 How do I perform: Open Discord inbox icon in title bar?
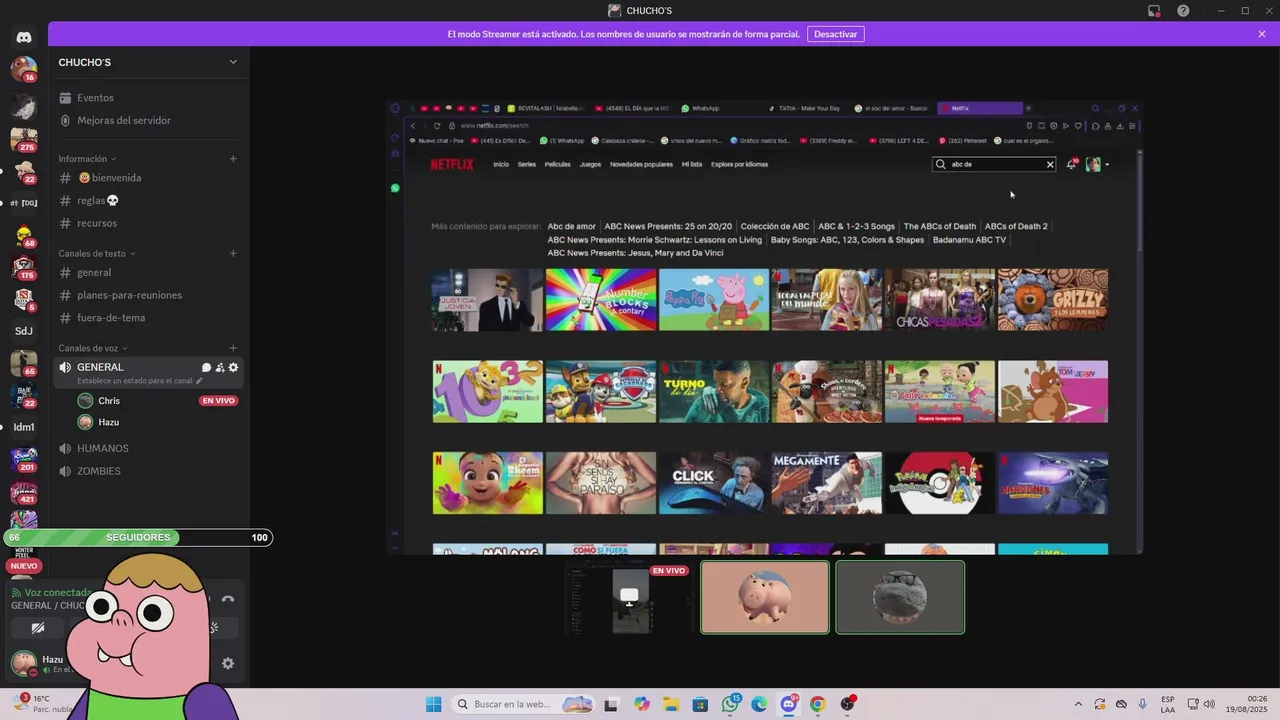[x=1154, y=11]
